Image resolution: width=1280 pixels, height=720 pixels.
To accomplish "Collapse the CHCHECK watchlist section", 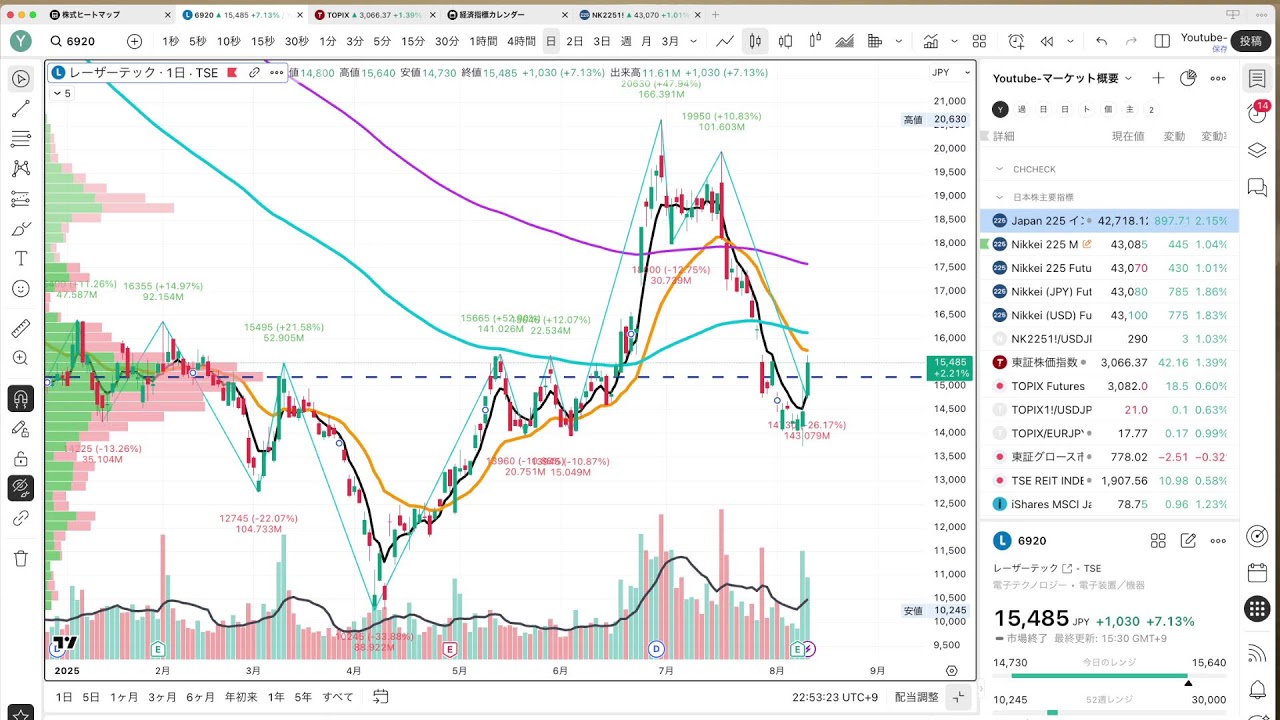I will pyautogui.click(x=999, y=169).
